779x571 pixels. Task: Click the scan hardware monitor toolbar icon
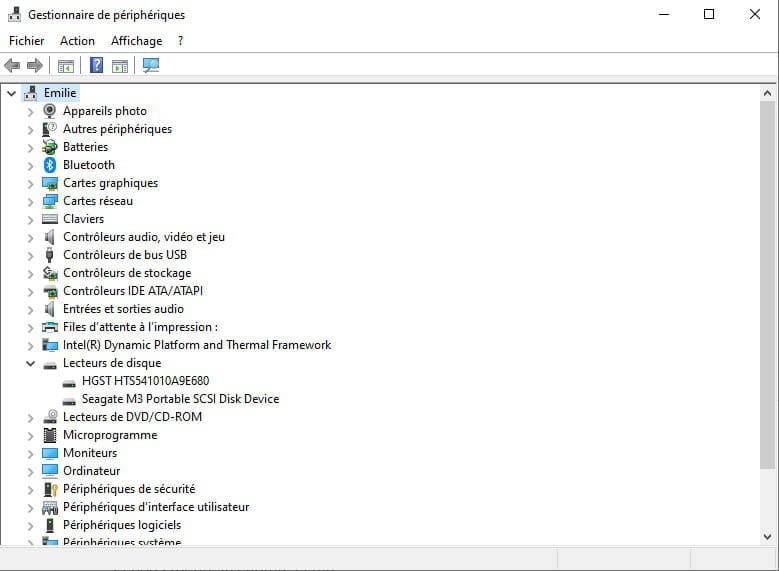[x=151, y=66]
